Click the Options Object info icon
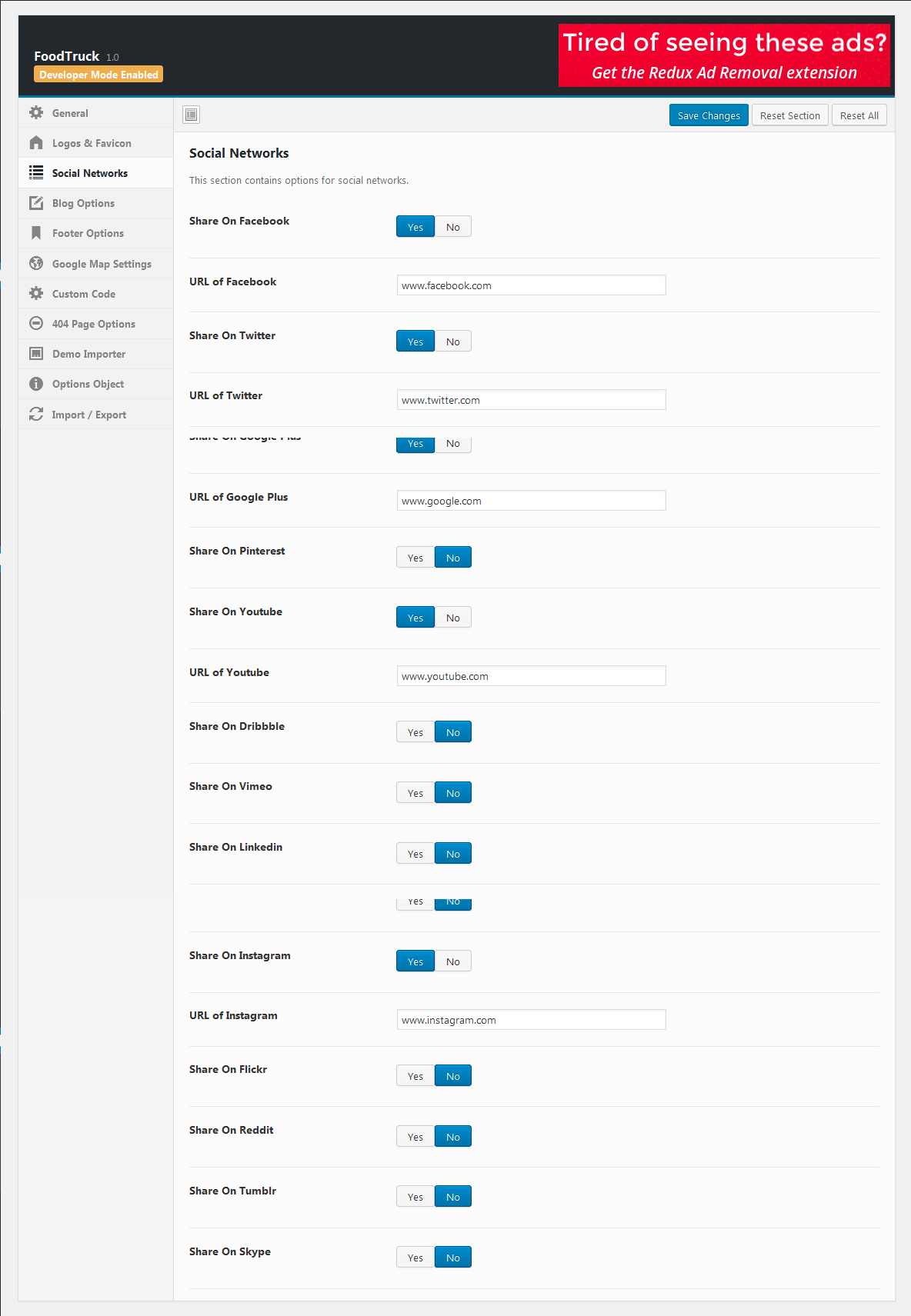The image size is (911, 1316). [x=36, y=384]
